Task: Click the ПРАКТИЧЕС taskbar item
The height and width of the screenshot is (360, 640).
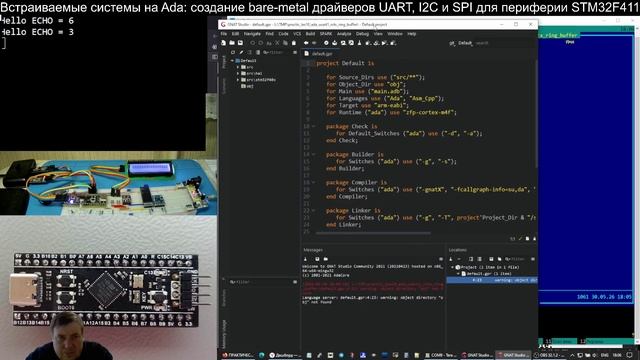Action: 238,356
